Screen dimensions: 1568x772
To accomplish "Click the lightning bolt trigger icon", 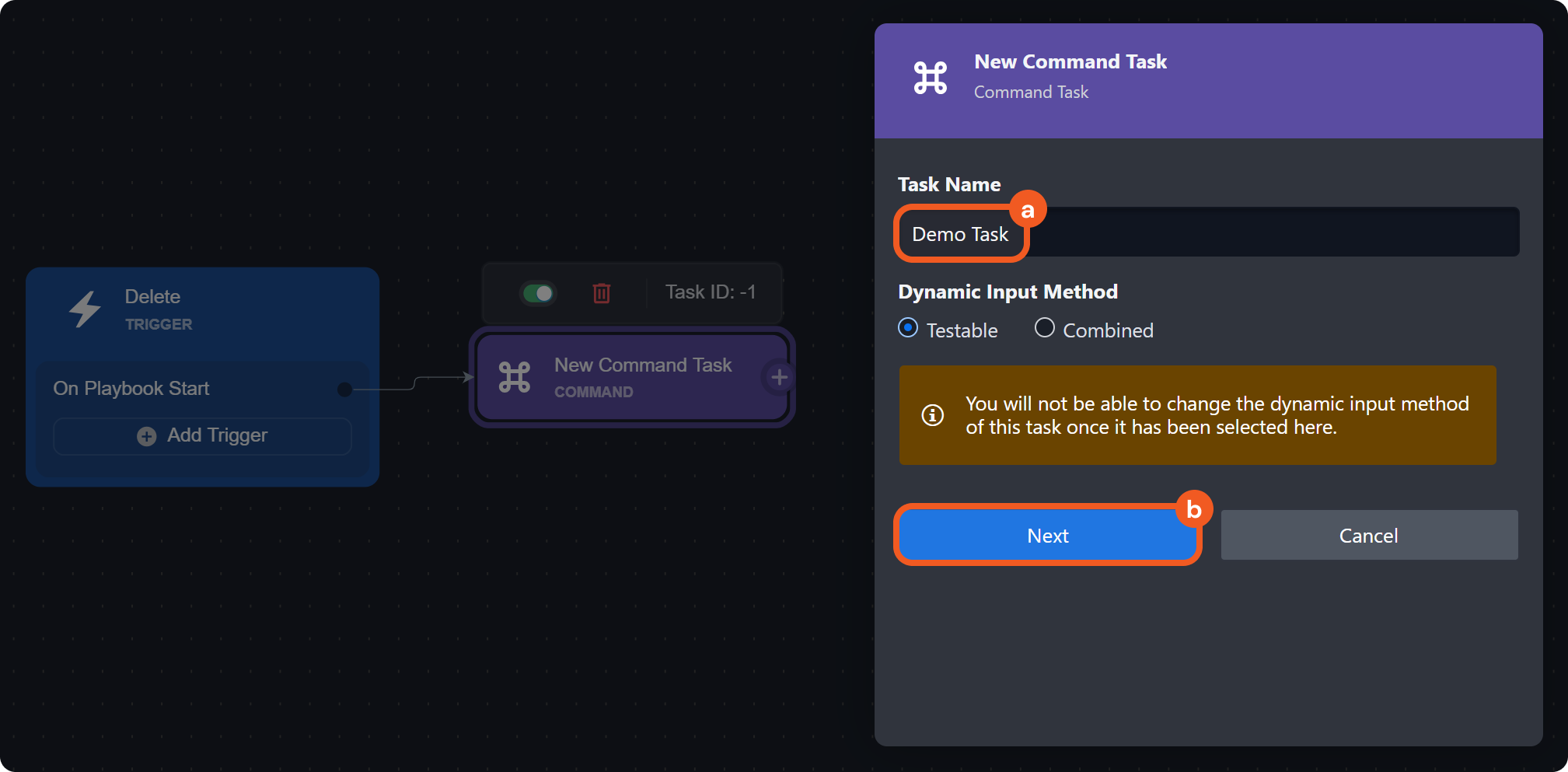I will pos(85,309).
